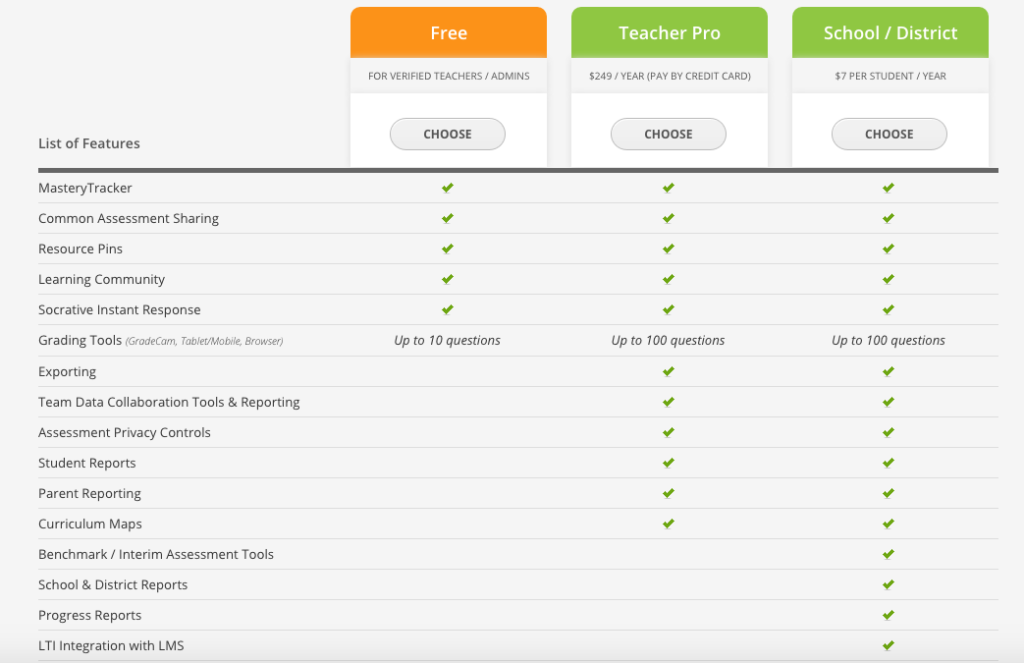
Task: Choose the Teacher Pro plan
Action: [x=668, y=133]
